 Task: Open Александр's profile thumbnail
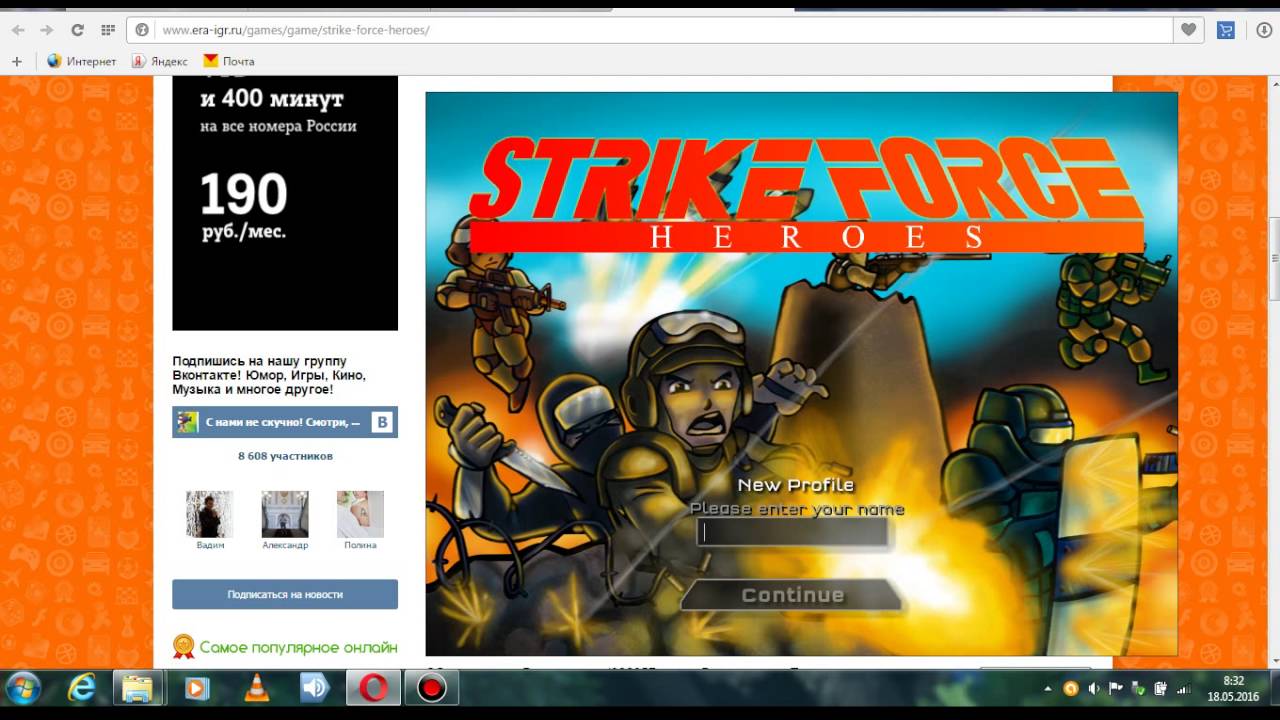tap(285, 514)
